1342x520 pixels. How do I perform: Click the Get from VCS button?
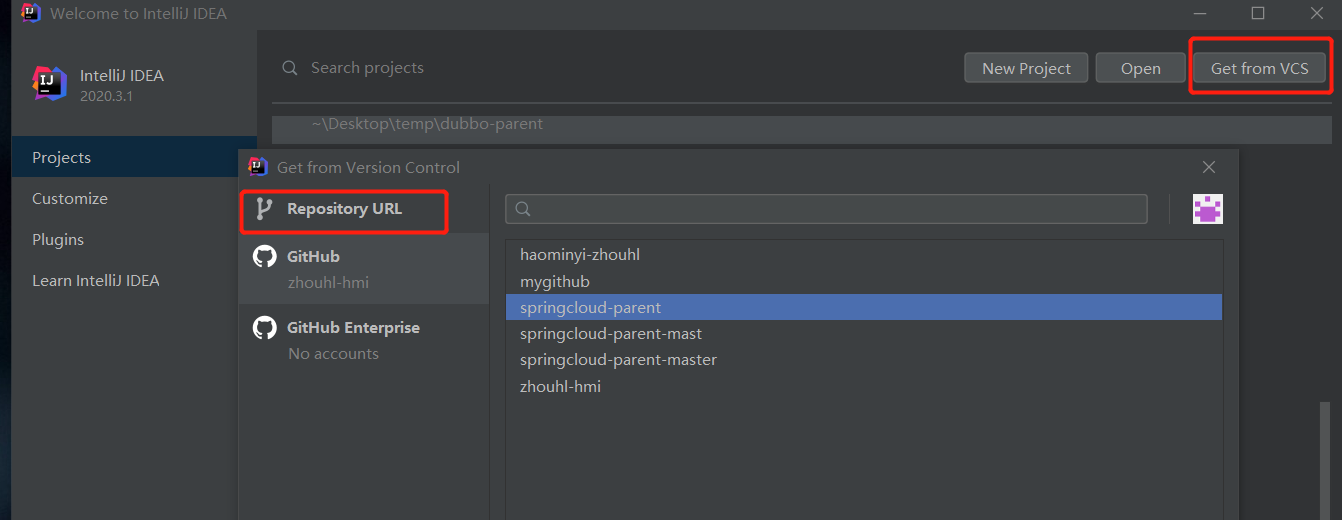tap(1259, 68)
